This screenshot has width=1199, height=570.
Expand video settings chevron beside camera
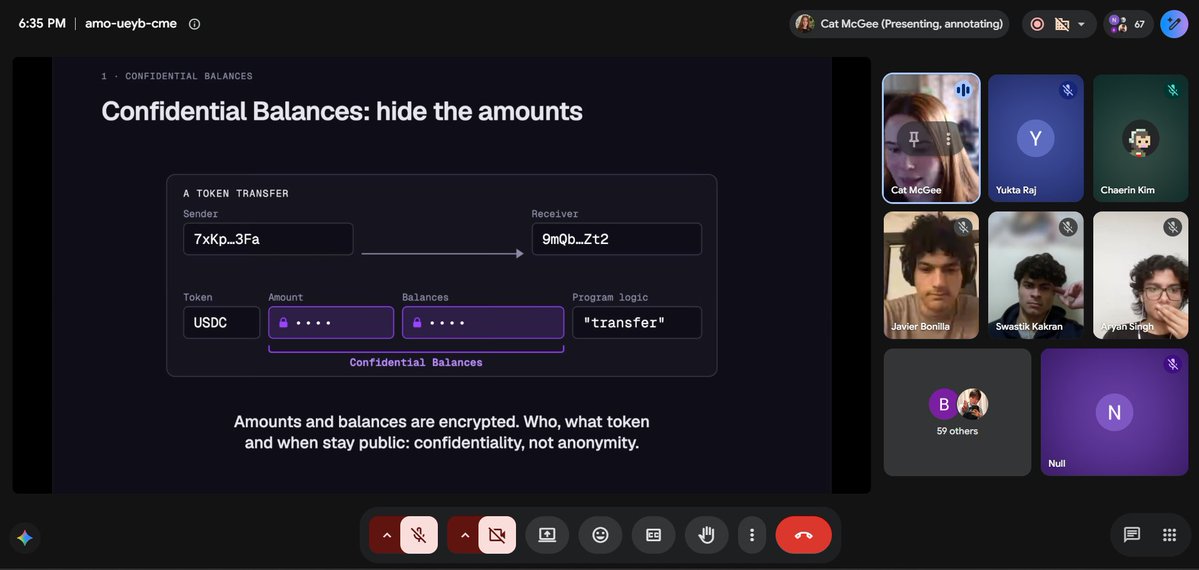tap(464, 536)
